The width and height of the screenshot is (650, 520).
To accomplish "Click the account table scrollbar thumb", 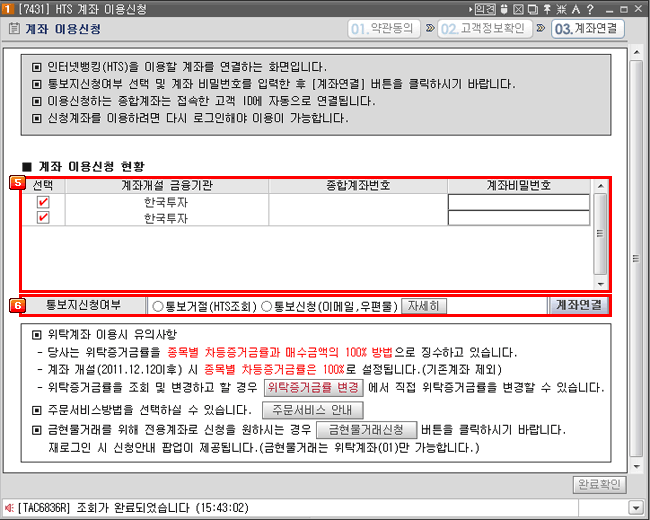I will click(600, 233).
